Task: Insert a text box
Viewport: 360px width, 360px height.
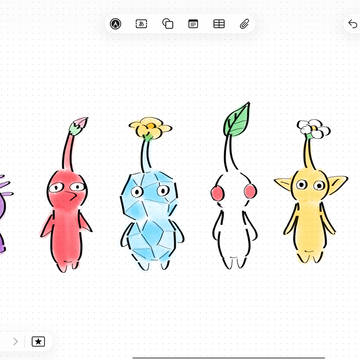Action: point(141,24)
